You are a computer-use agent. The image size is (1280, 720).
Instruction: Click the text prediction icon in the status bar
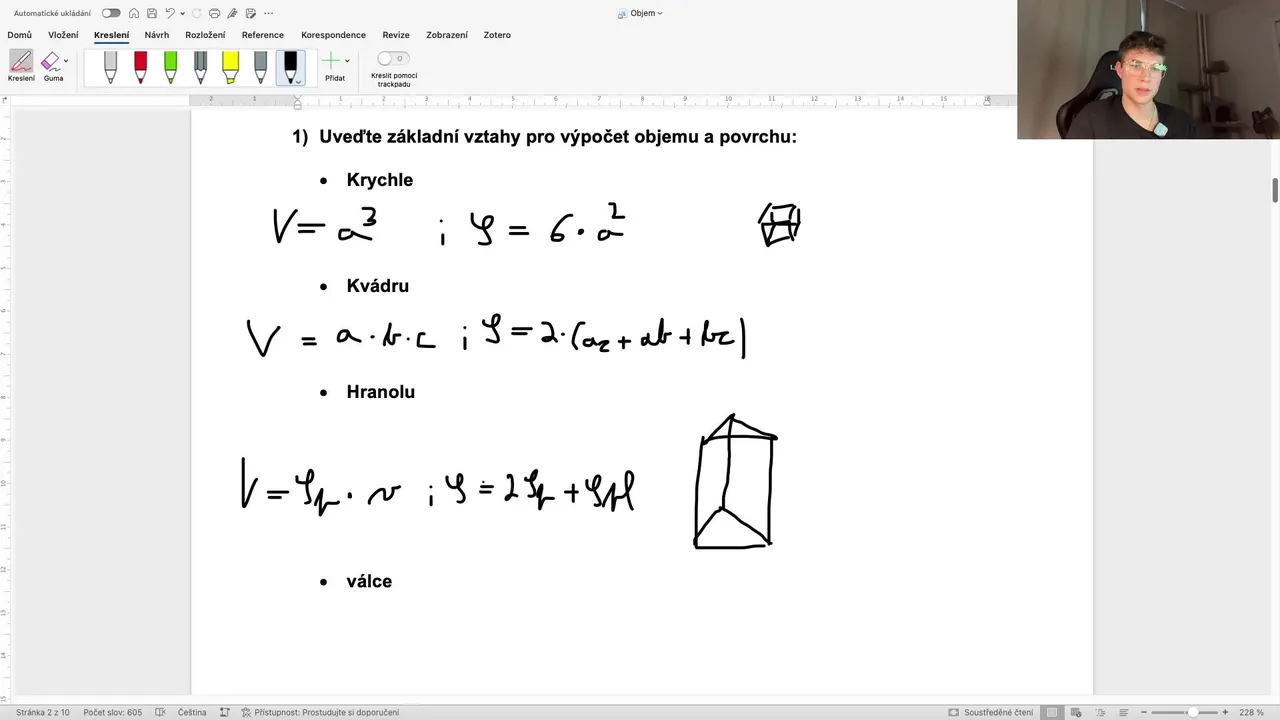click(x=224, y=712)
